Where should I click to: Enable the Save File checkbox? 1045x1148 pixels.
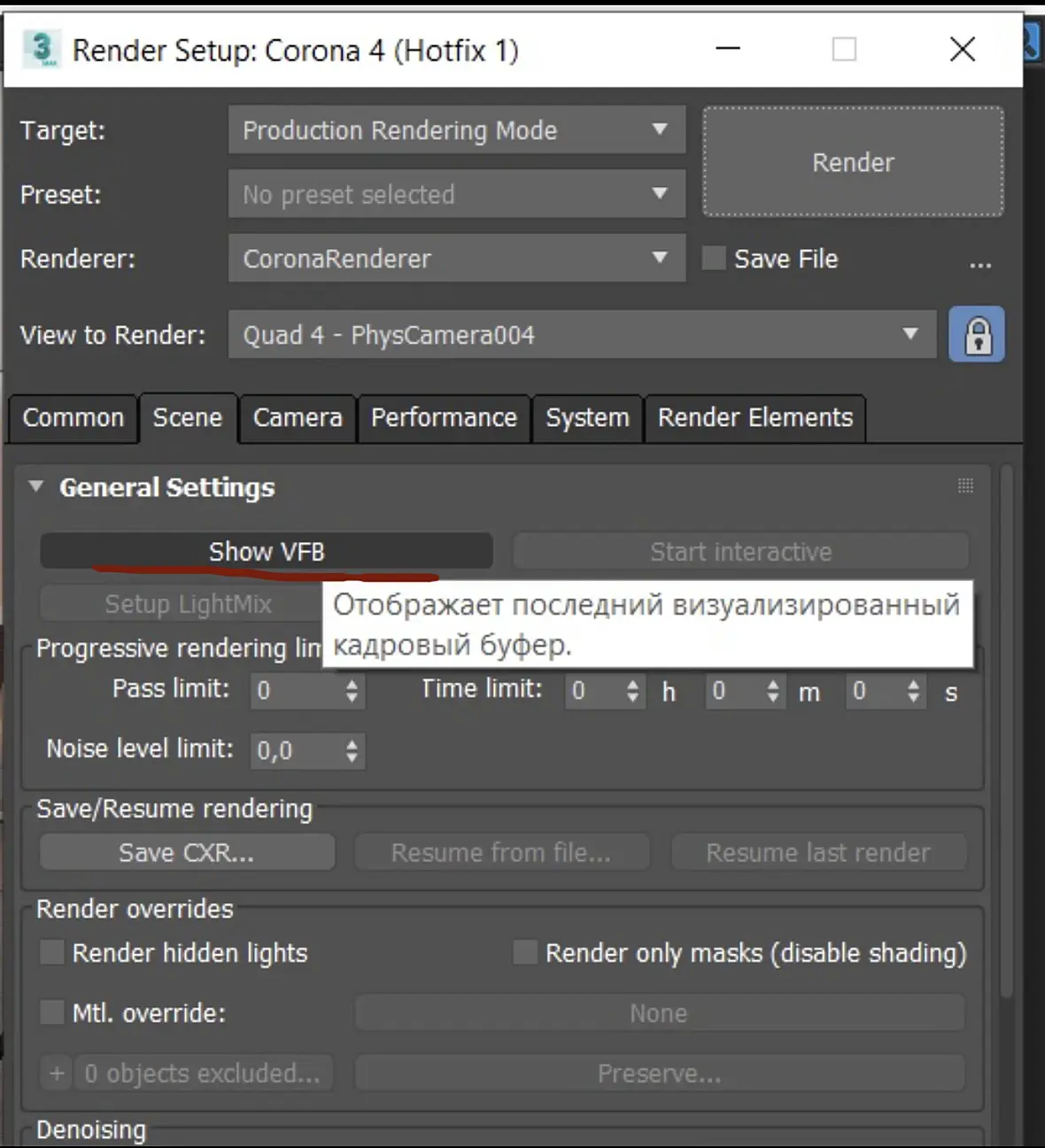point(714,258)
